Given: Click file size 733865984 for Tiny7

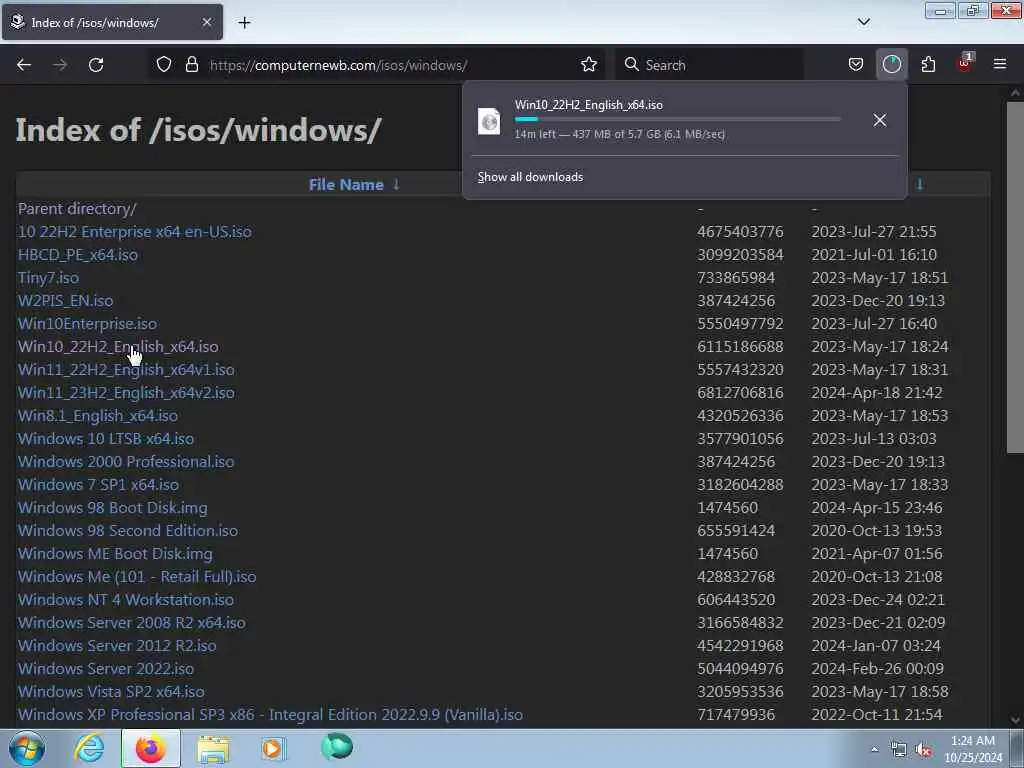Looking at the screenshot, I should (x=736, y=278).
